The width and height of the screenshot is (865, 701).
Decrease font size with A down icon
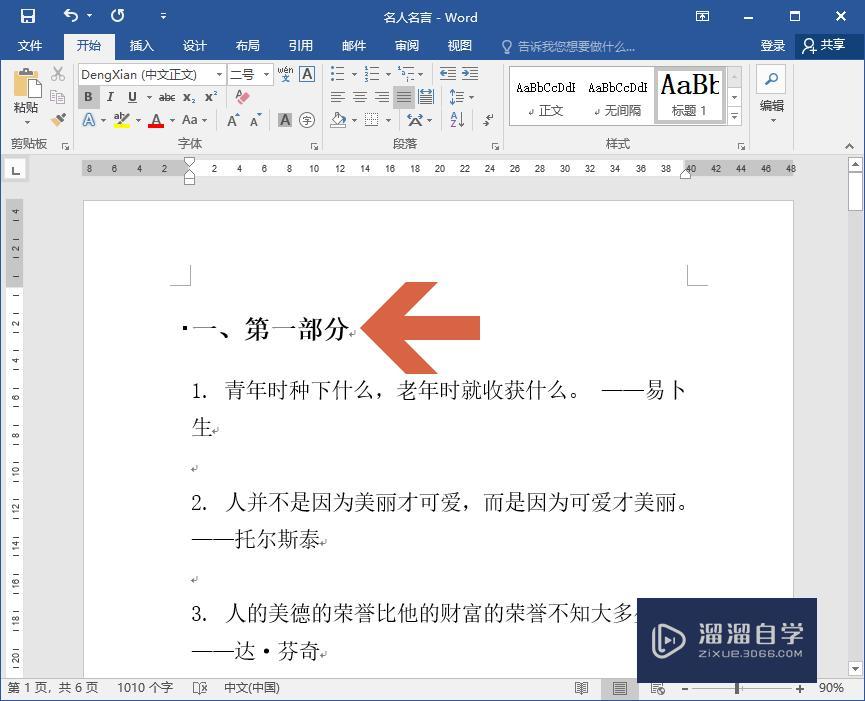[x=255, y=120]
